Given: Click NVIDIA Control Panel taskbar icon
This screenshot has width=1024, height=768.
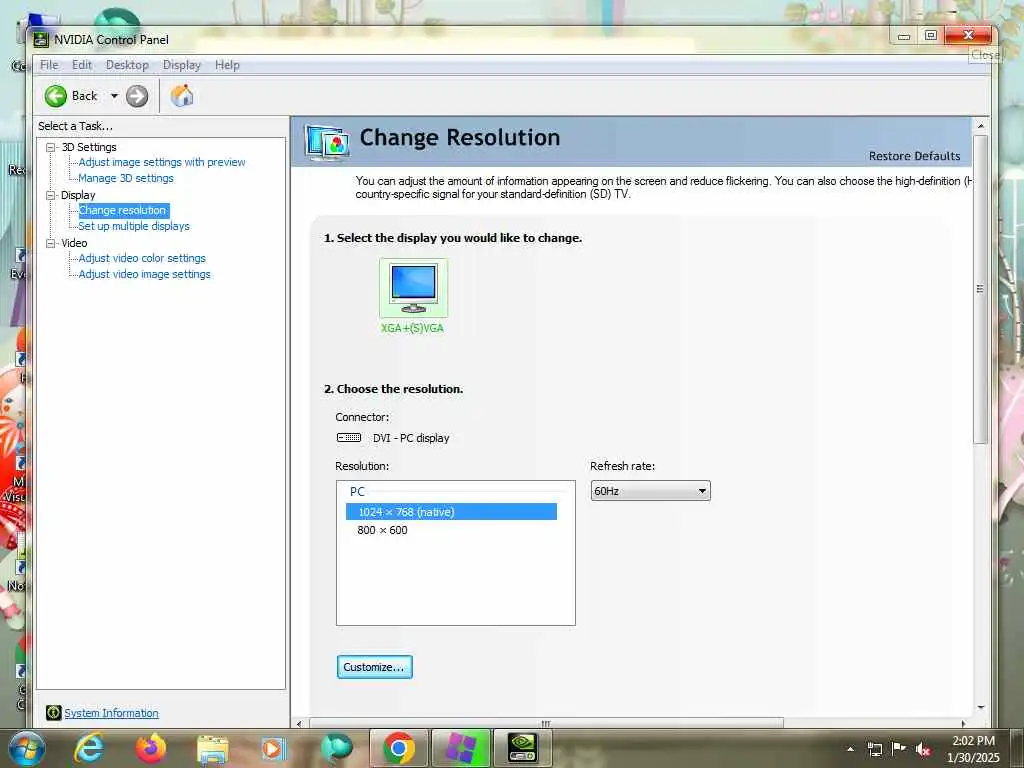Looking at the screenshot, I should coord(522,748).
